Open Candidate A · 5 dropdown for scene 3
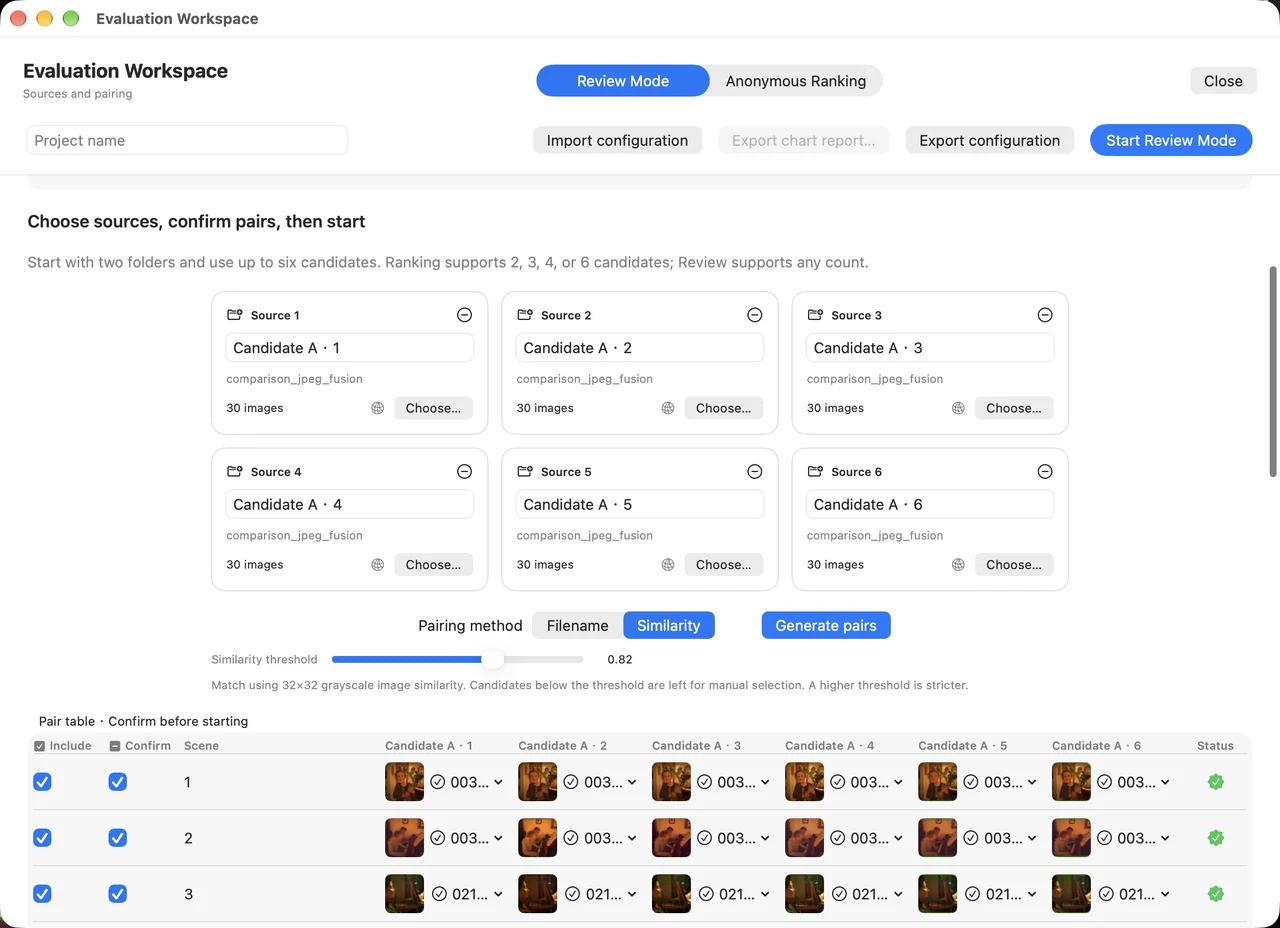Screen dimensions: 1280x928 [x=1001, y=894]
